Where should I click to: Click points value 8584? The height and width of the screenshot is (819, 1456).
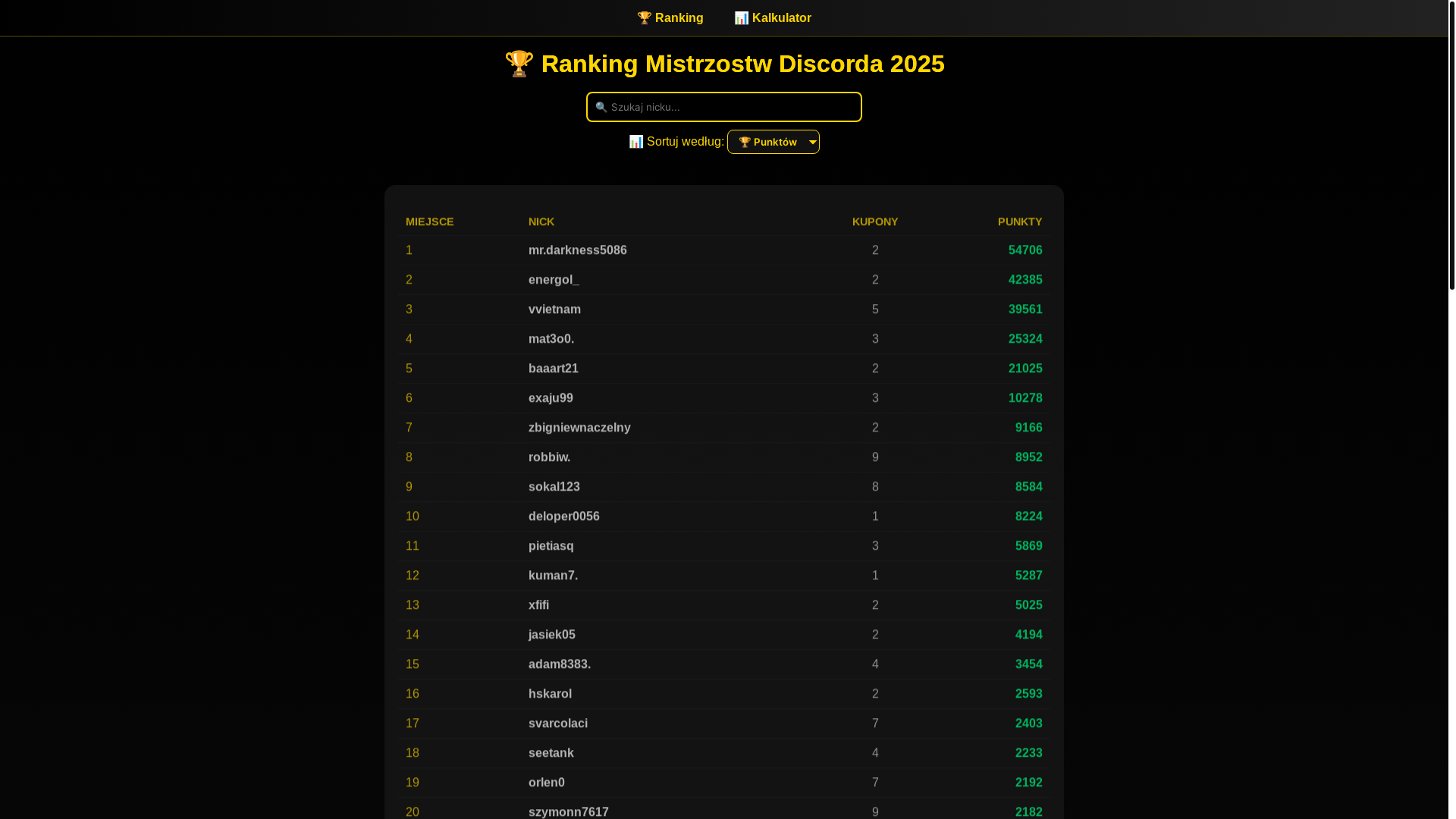1029,487
